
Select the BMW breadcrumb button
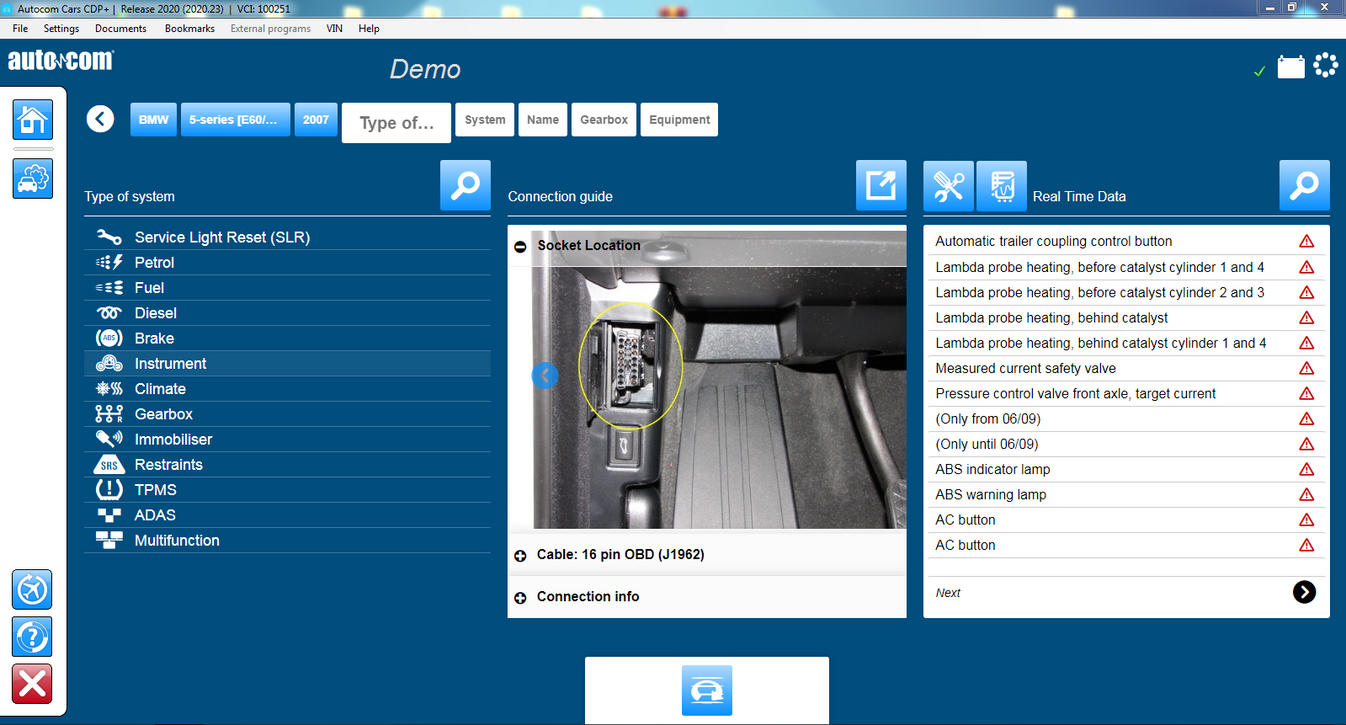153,119
